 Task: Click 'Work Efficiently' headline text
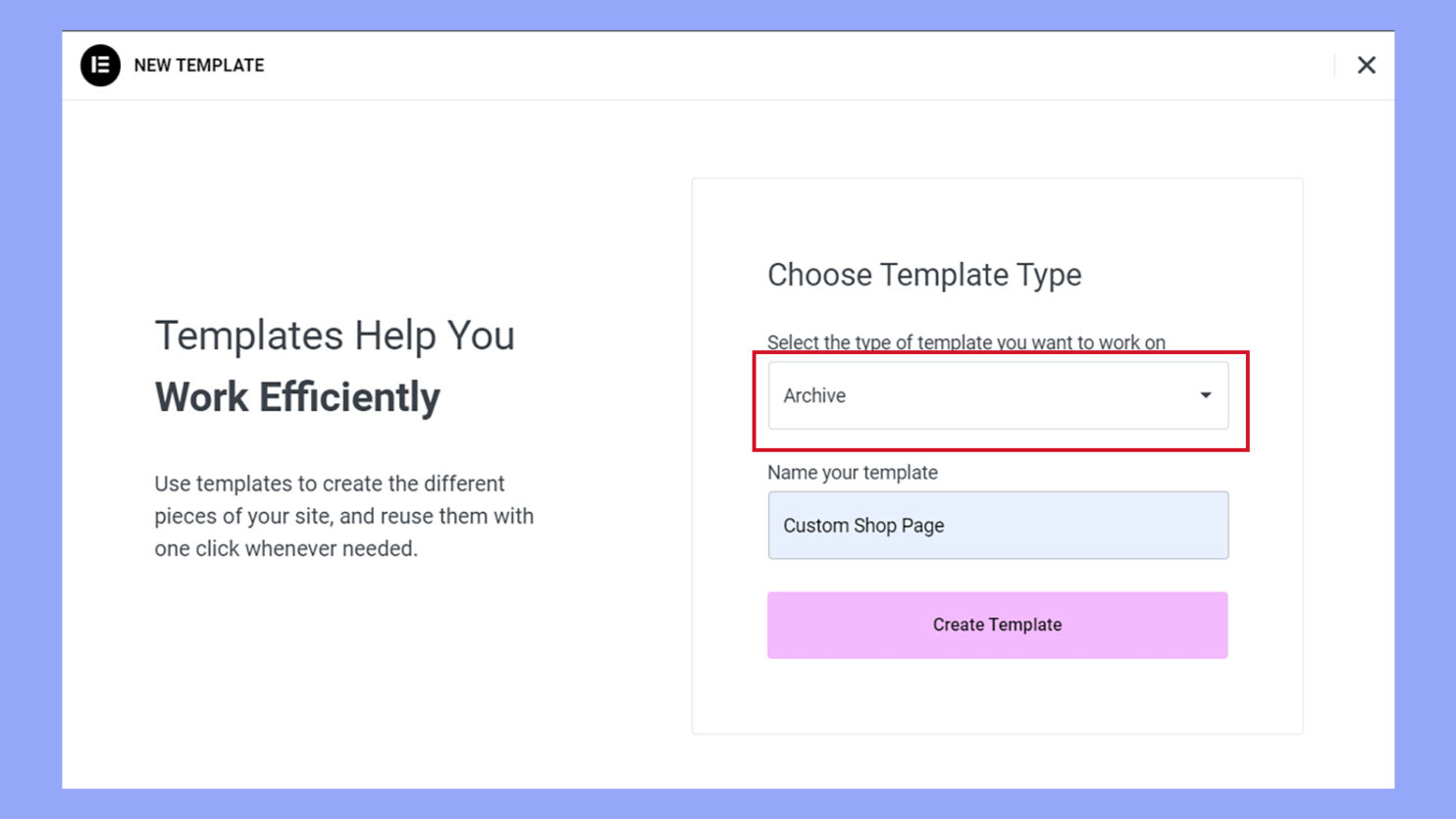(x=297, y=397)
